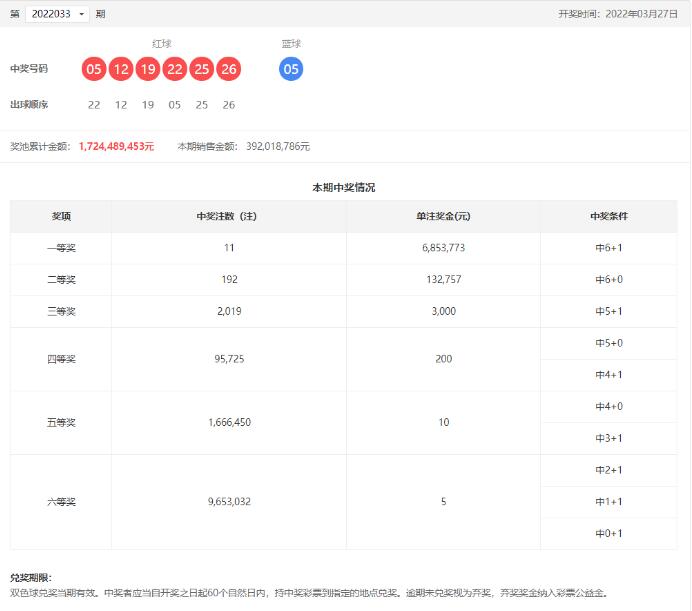Select the 一等奖 row label
This screenshot has width=692, height=611.
coord(61,248)
